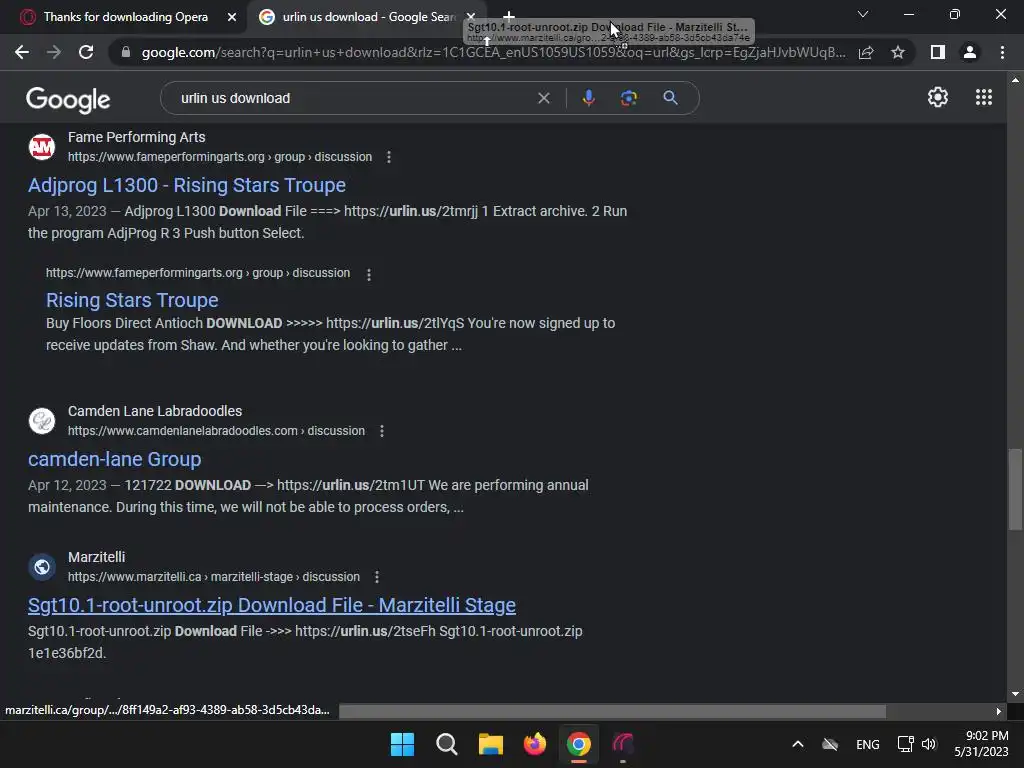Show hidden system tray icons
1024x768 pixels.
798,744
